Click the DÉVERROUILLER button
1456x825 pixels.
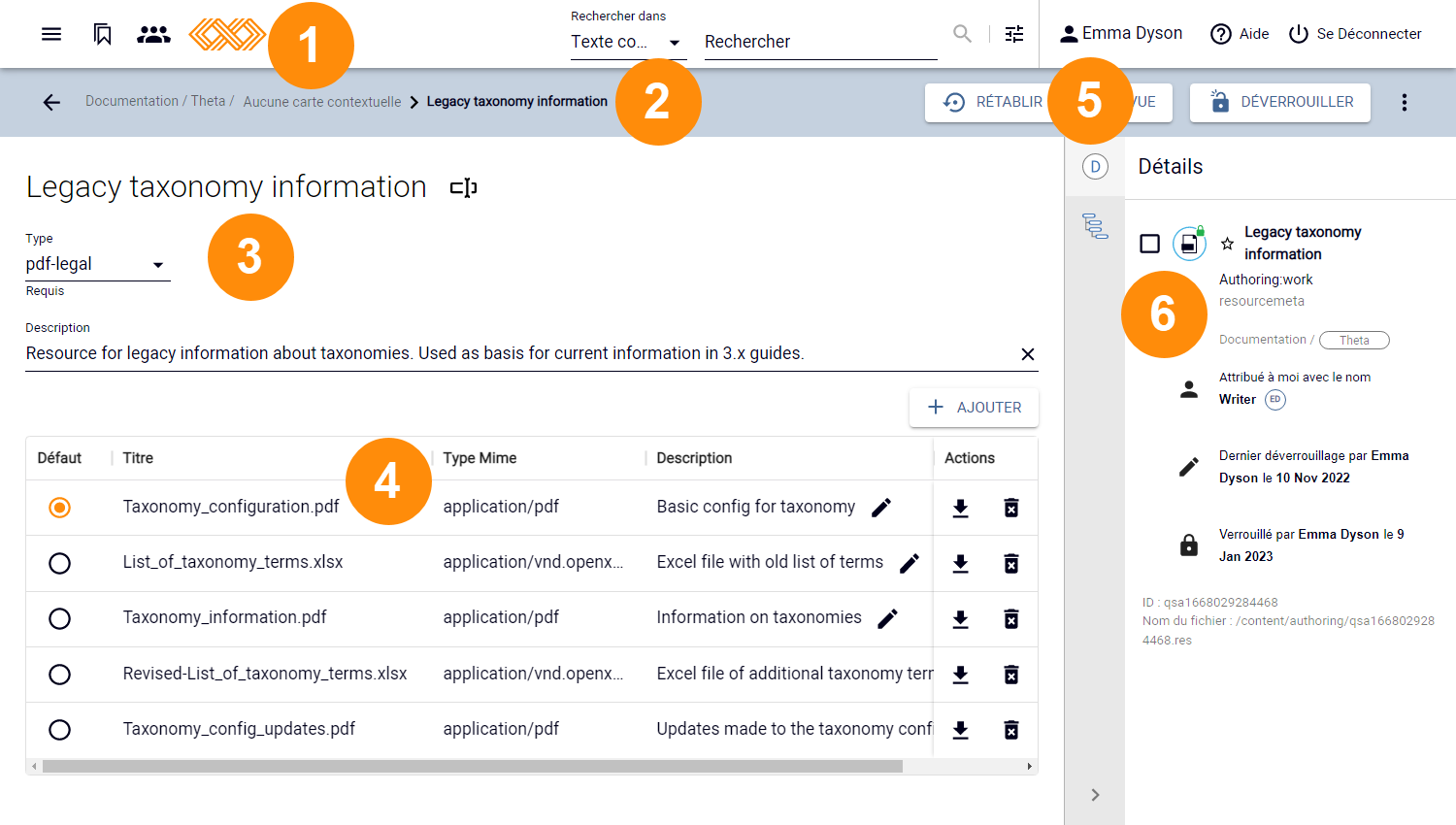click(1280, 102)
